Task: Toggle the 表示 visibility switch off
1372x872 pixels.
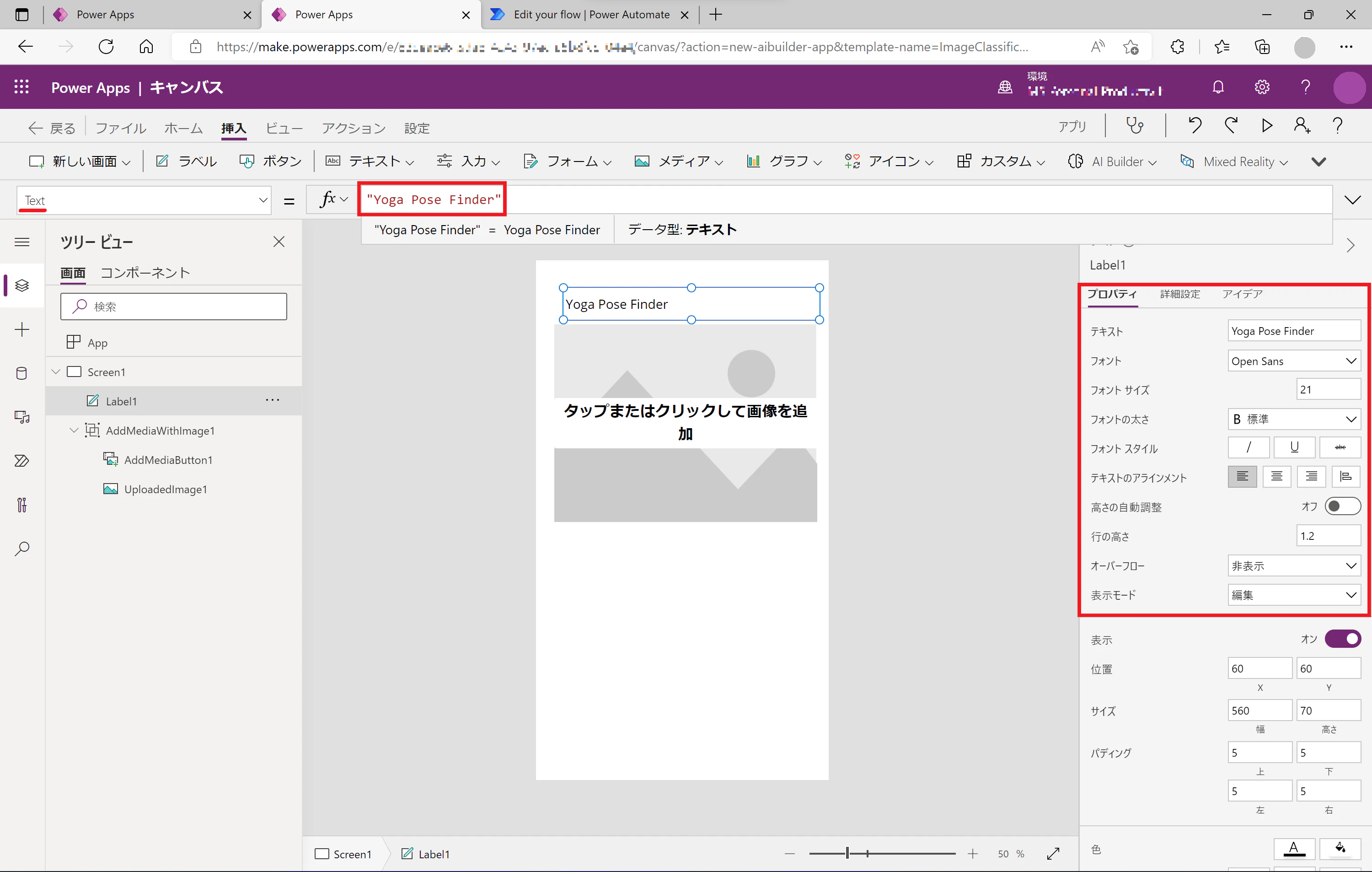Action: coord(1343,639)
